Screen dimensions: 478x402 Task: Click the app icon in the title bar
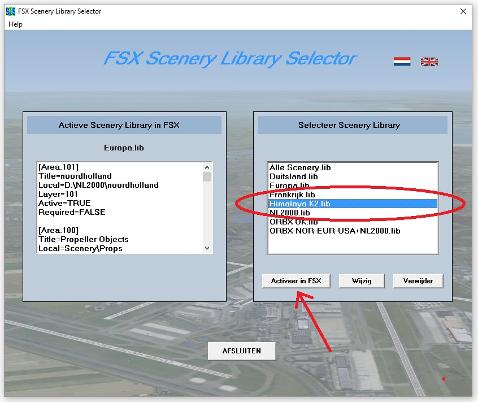click(11, 11)
